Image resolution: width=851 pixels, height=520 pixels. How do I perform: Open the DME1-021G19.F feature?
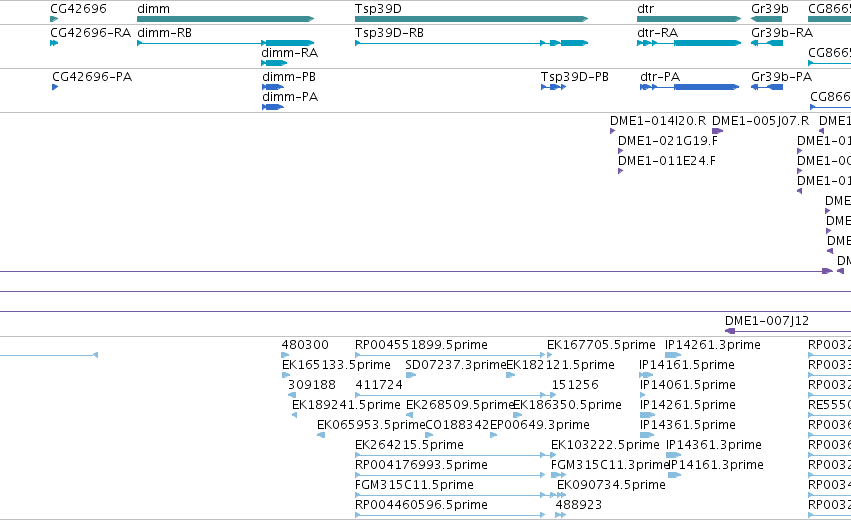[x=621, y=151]
